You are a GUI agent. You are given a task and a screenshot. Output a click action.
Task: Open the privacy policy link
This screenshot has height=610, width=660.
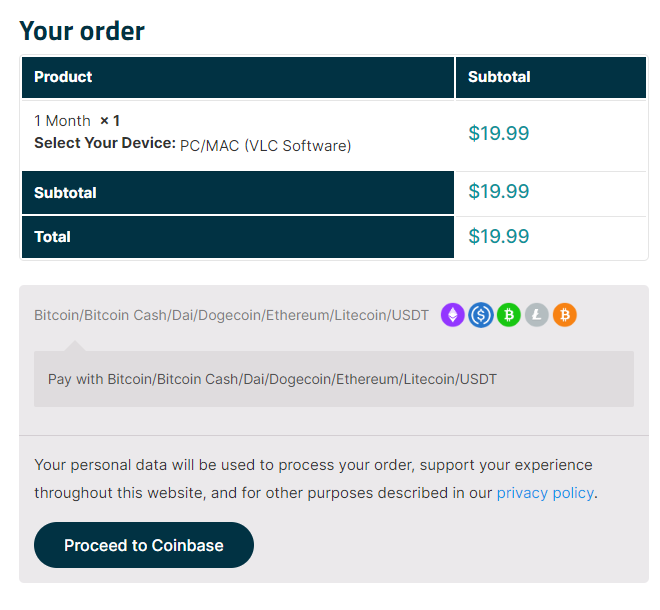click(x=545, y=493)
